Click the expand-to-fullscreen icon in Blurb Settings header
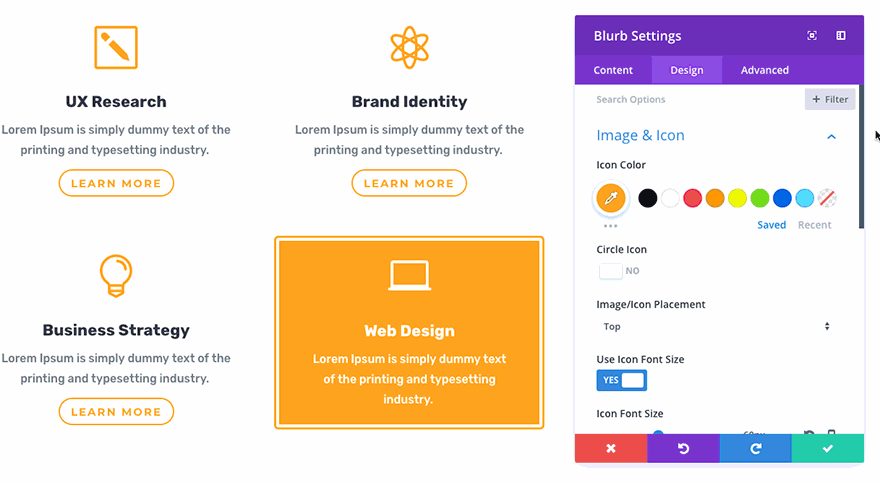This screenshot has height=483, width=880. [812, 36]
